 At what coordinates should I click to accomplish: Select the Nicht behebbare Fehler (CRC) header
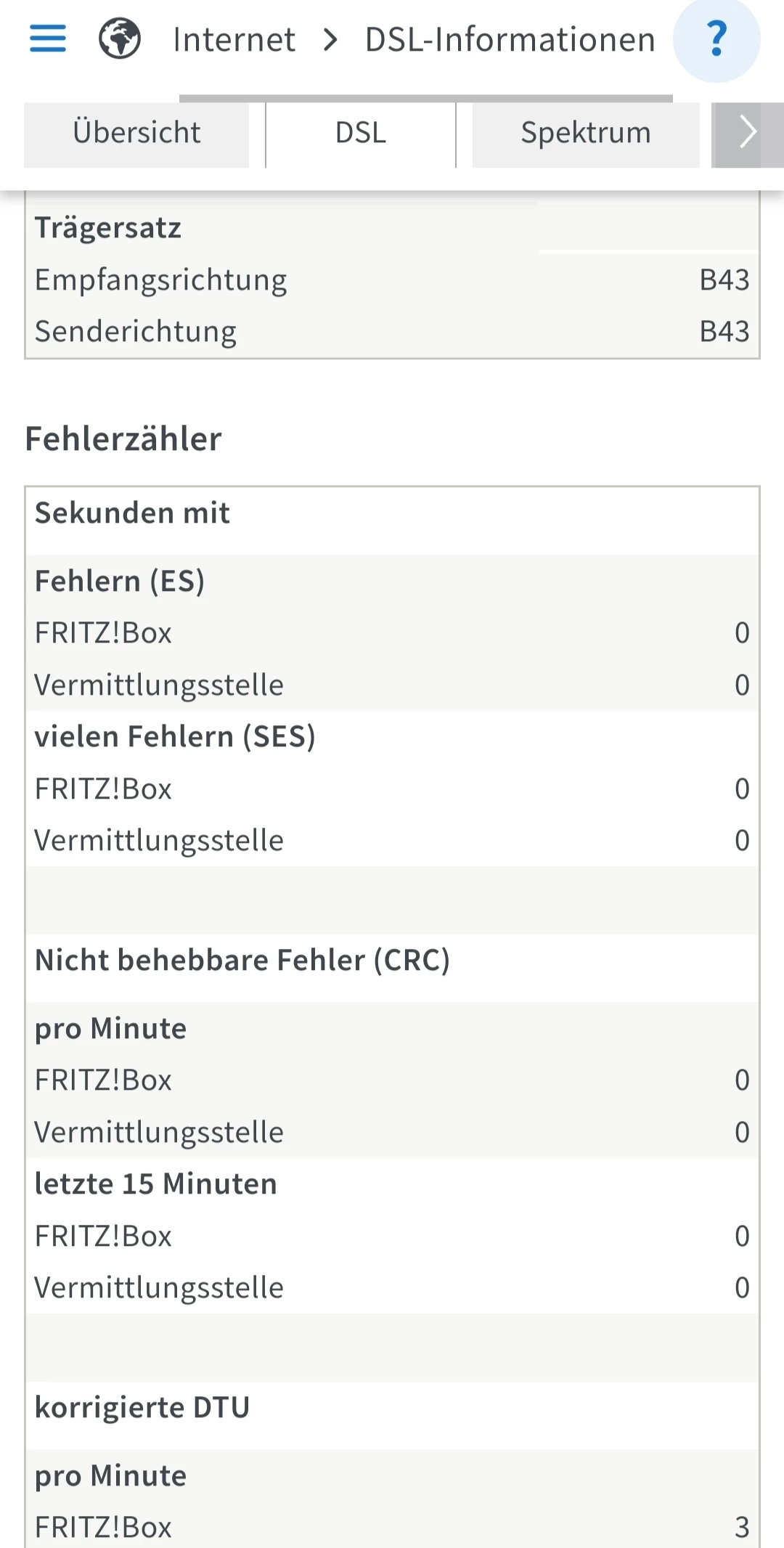pyautogui.click(x=242, y=961)
